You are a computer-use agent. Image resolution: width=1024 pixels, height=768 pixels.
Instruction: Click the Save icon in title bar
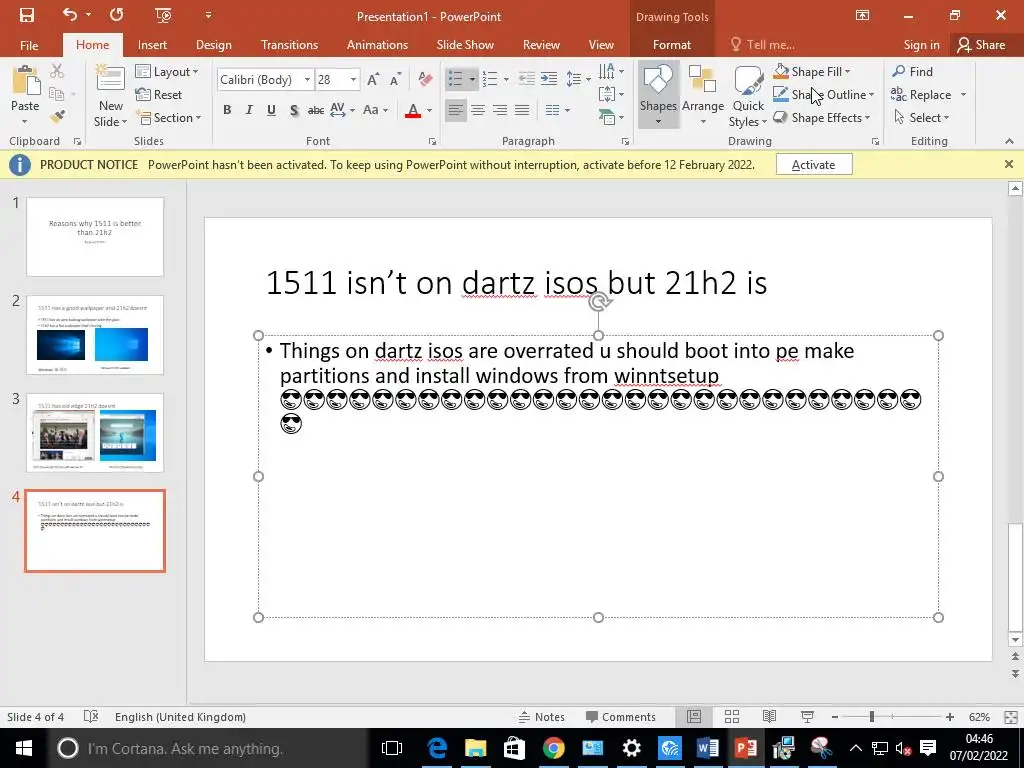27,15
